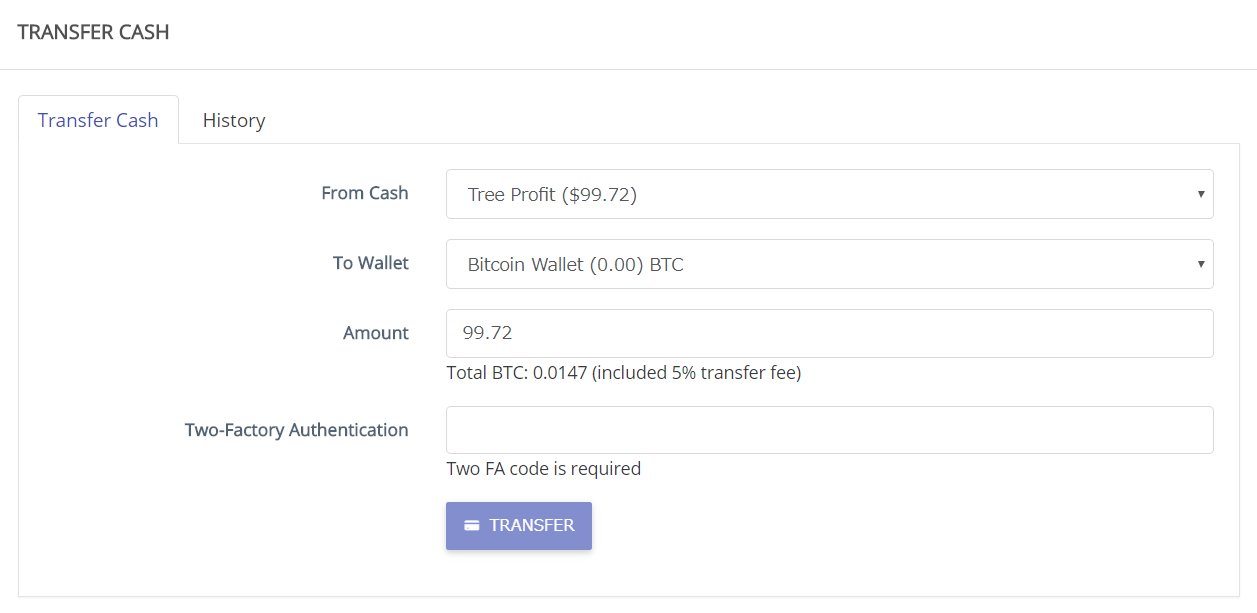Click the TRANSFER text on the button

(532, 526)
